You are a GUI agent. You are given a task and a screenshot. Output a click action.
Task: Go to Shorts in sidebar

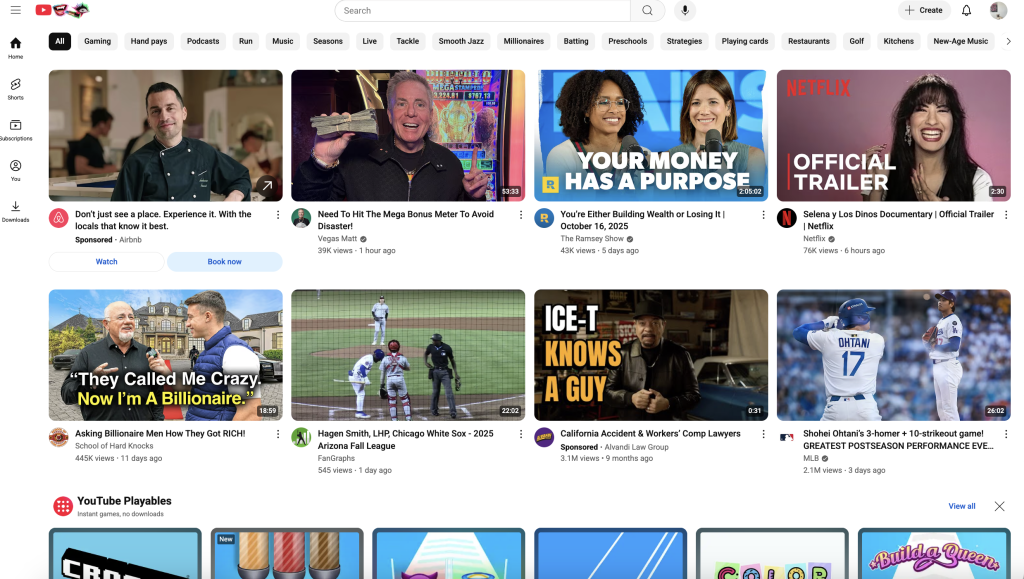[x=15, y=89]
